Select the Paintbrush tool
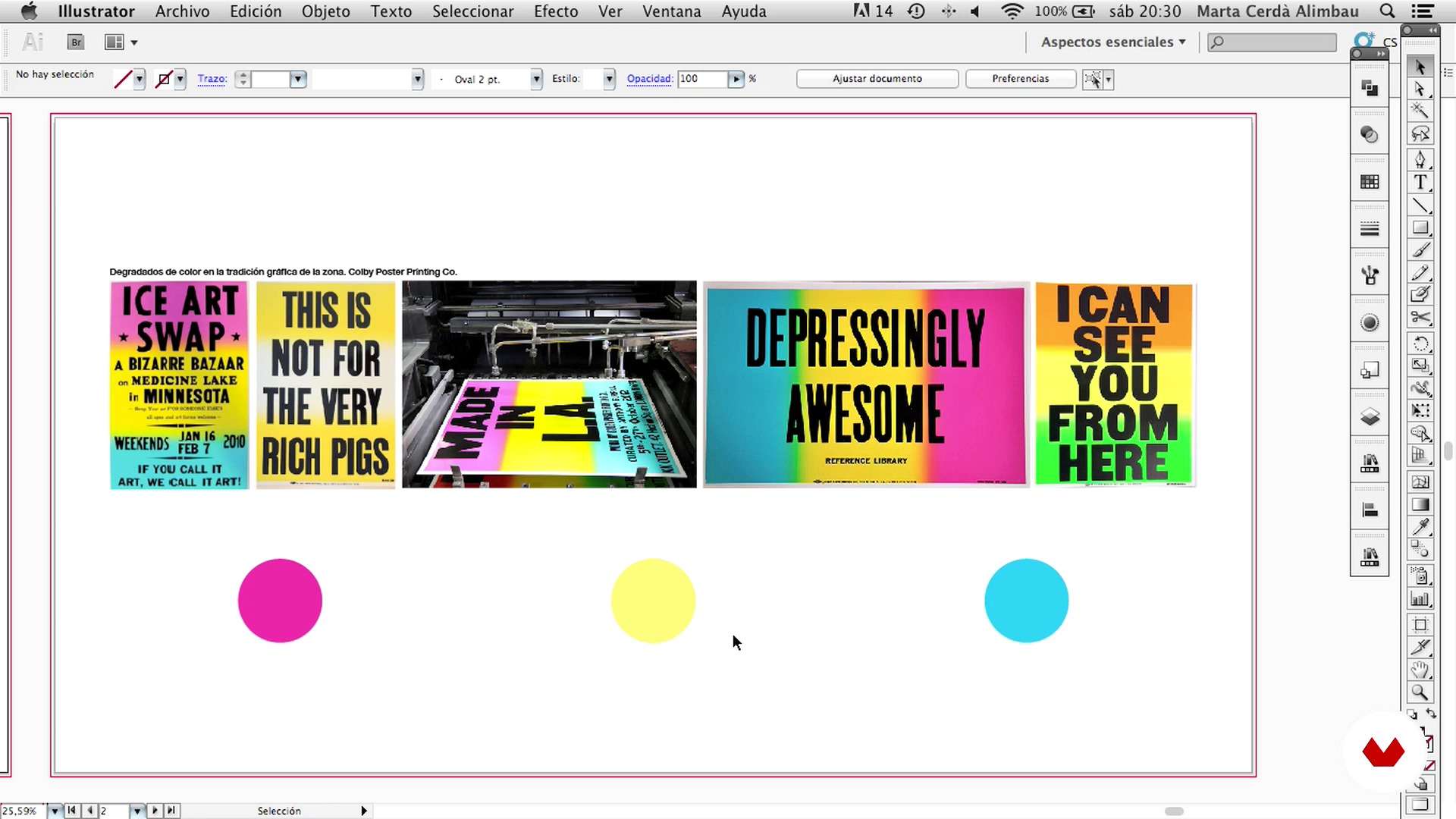Viewport: 1456px width, 819px height. [1420, 250]
